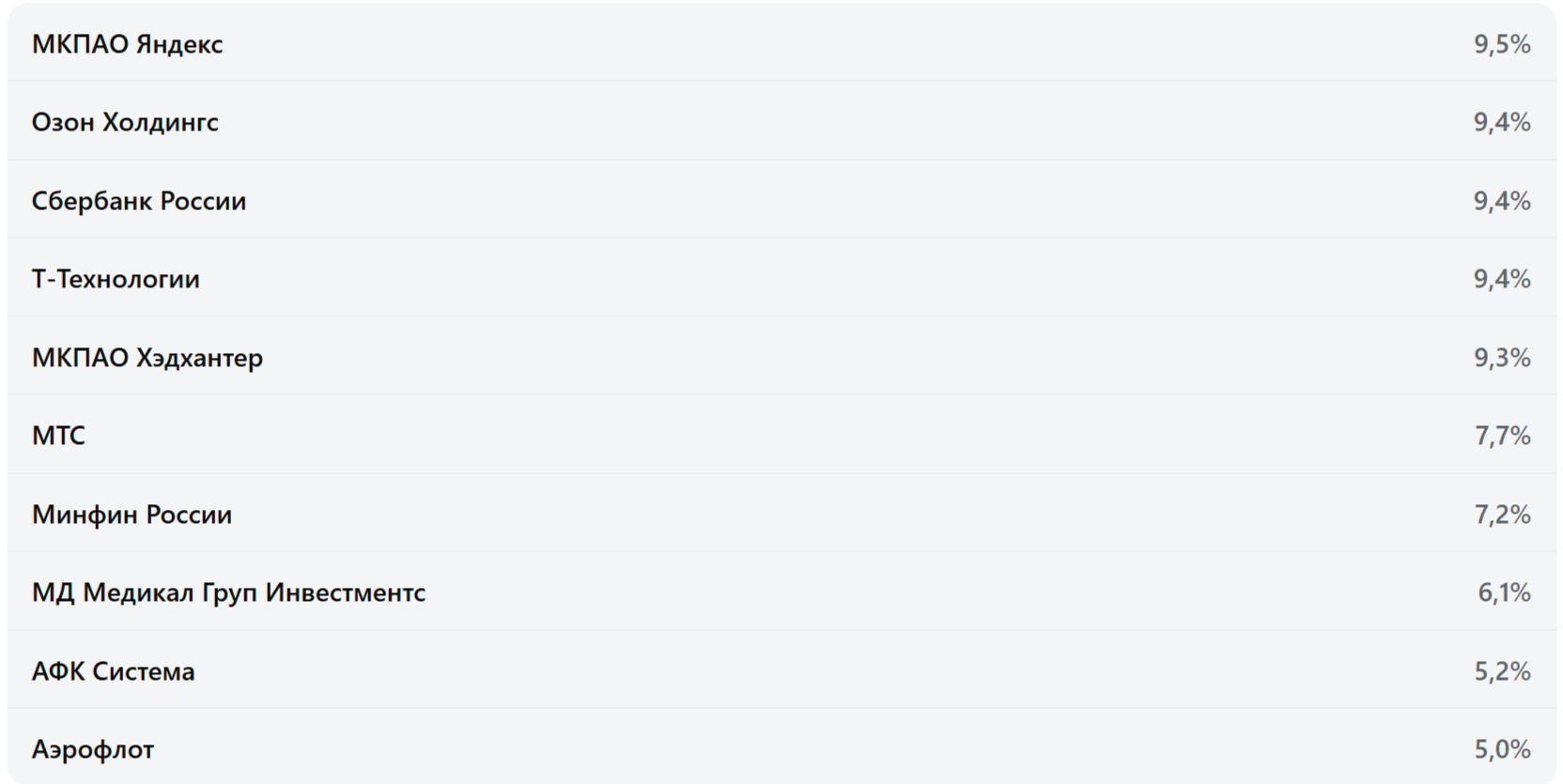The height and width of the screenshot is (784, 1563).
Task: Select the Озон Холдингс row label
Action: [x=125, y=122]
